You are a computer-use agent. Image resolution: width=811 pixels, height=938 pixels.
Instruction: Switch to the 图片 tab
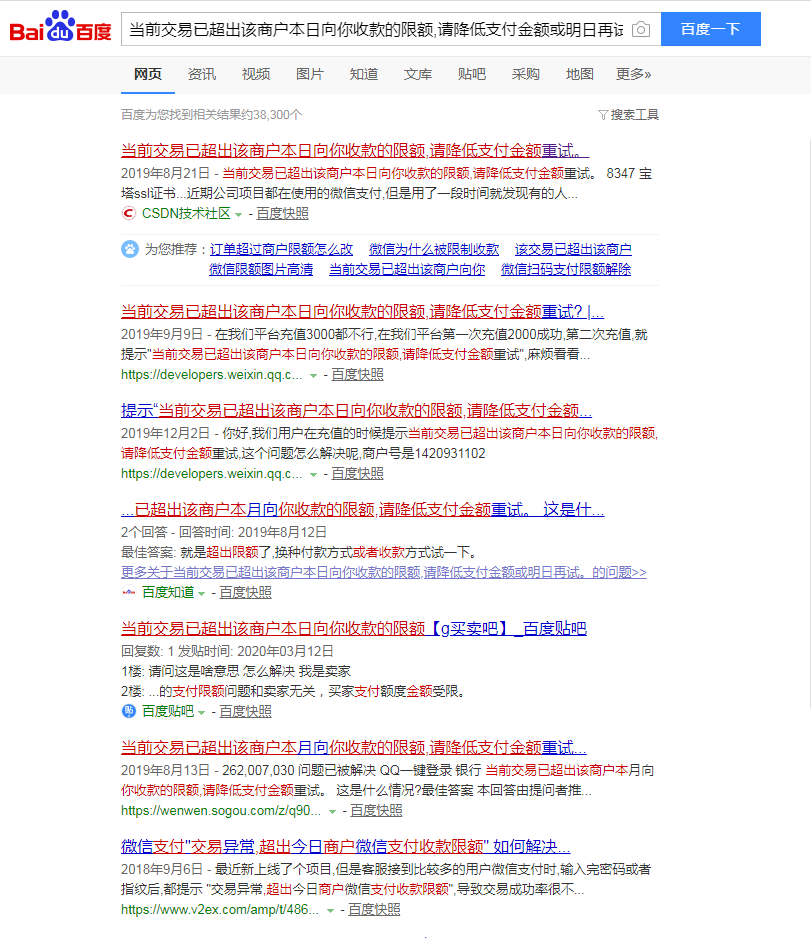click(310, 74)
